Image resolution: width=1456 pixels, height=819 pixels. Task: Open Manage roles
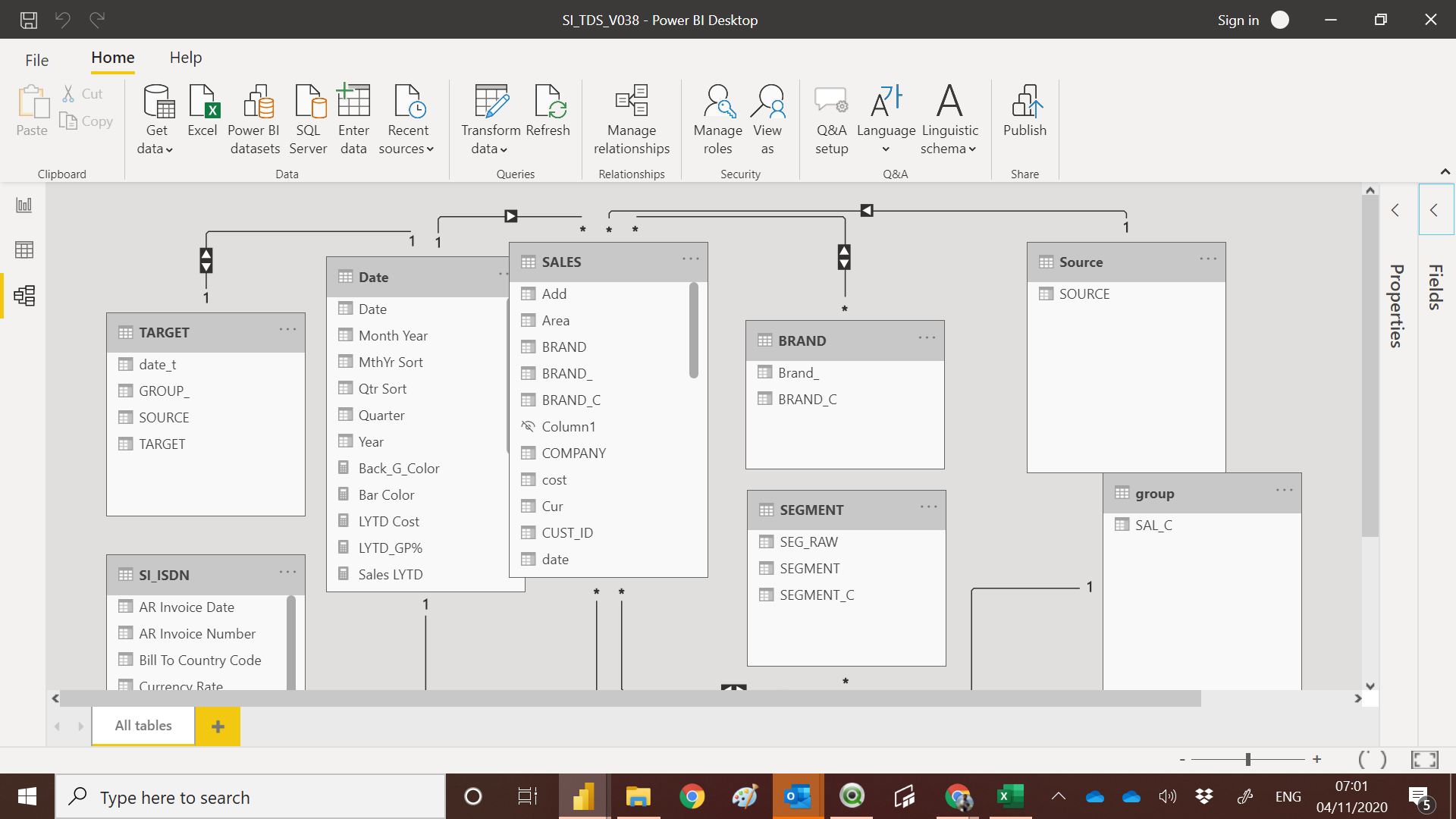click(x=717, y=119)
